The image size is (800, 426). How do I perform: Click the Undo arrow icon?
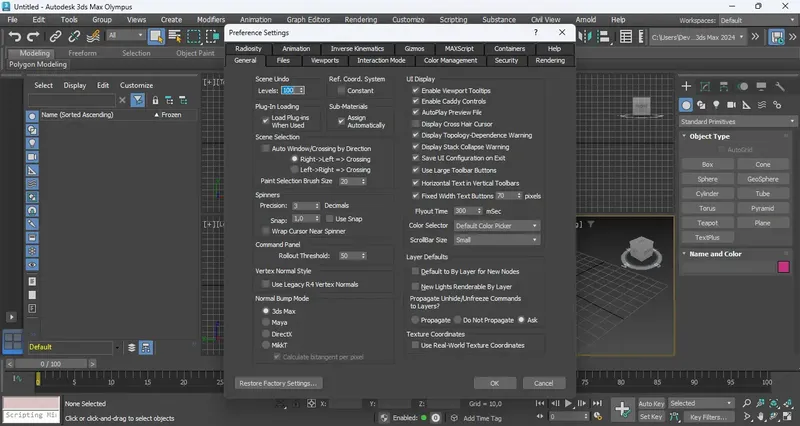[x=14, y=36]
